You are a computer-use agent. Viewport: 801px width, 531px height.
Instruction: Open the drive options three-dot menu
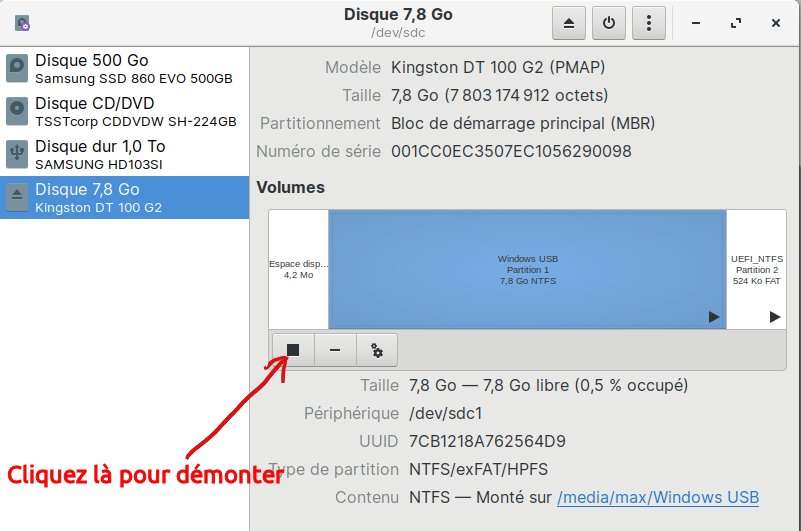tap(649, 22)
